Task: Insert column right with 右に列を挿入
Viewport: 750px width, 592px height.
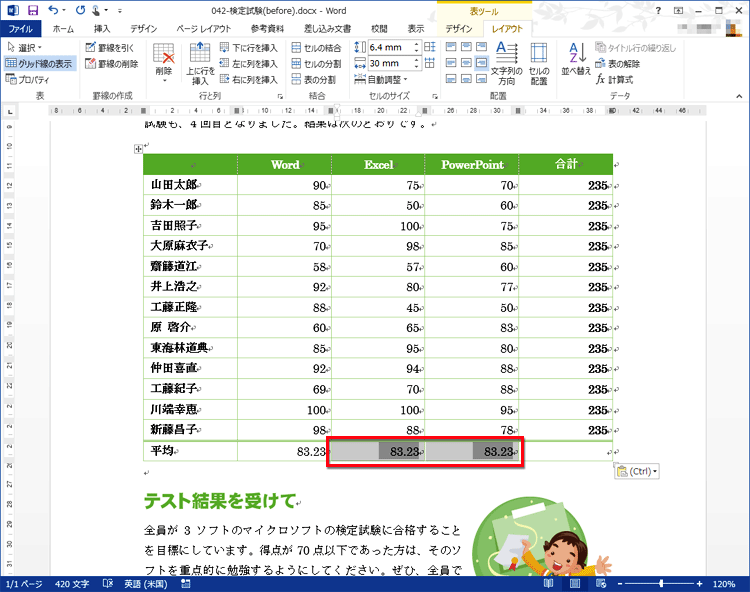Action: pyautogui.click(x=249, y=79)
